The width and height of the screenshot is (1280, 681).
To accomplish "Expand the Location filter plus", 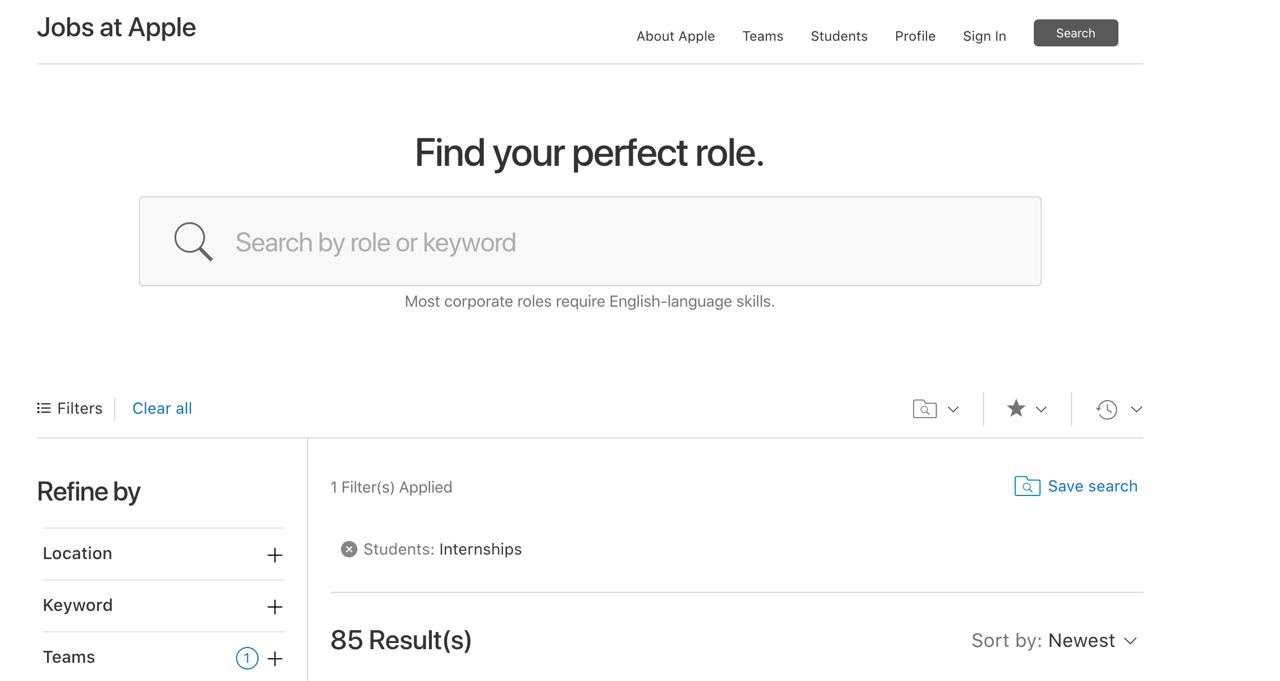I will point(275,555).
